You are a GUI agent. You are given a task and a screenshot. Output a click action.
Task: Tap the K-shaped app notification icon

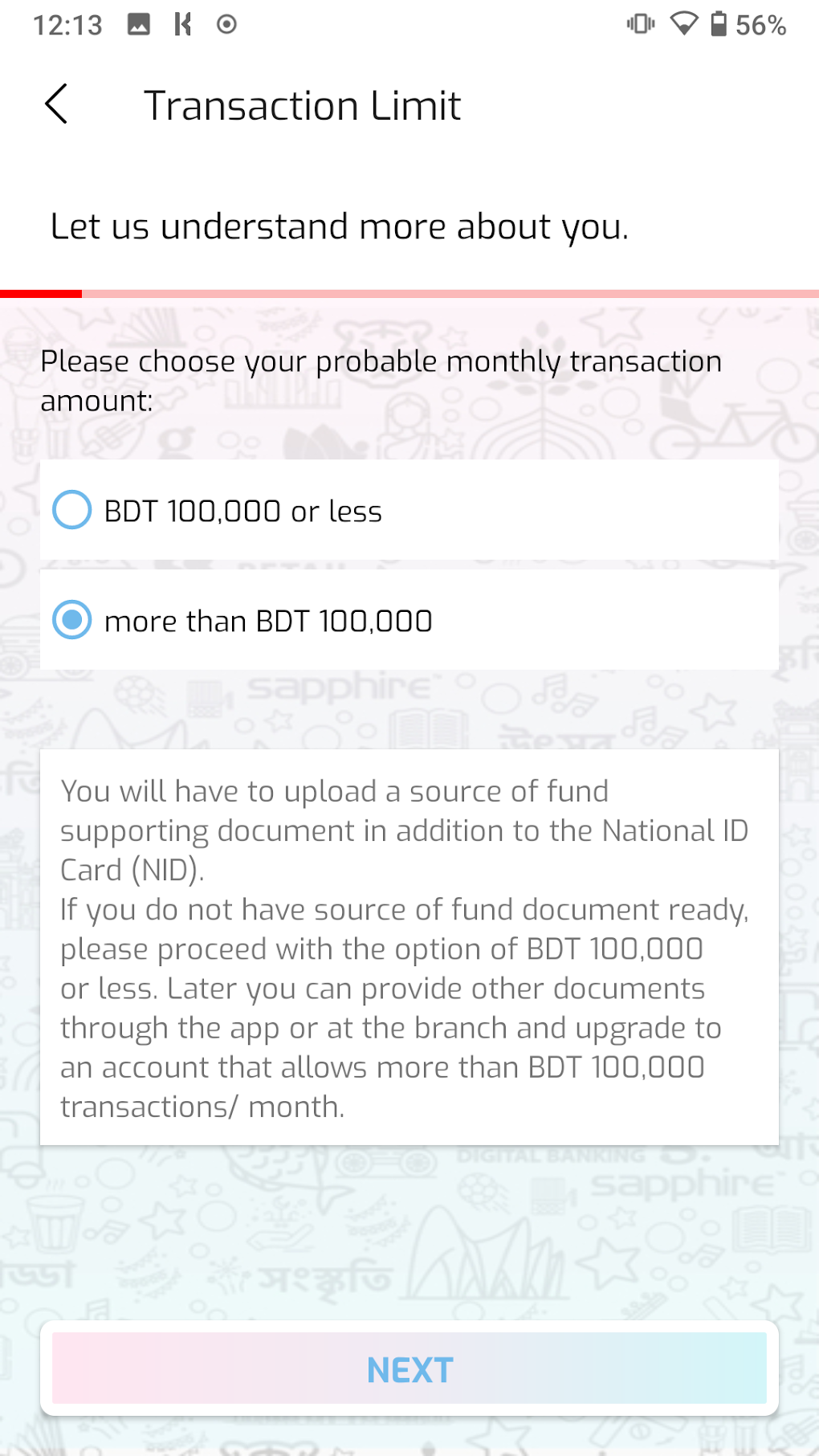tap(183, 24)
